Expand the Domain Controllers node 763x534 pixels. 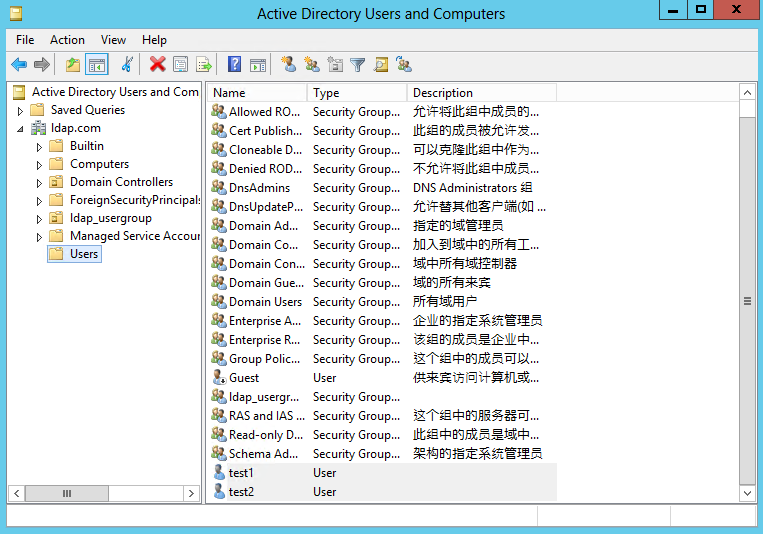tap(39, 183)
